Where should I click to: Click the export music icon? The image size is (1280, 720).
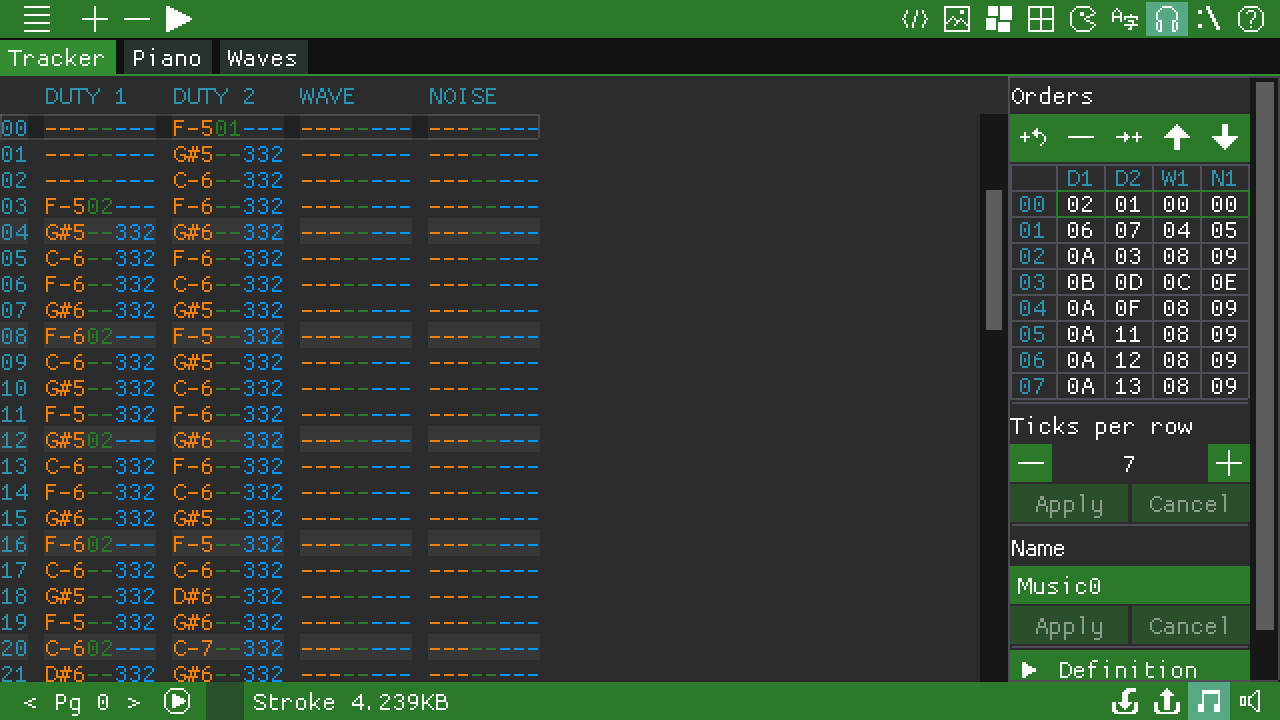click(1167, 702)
